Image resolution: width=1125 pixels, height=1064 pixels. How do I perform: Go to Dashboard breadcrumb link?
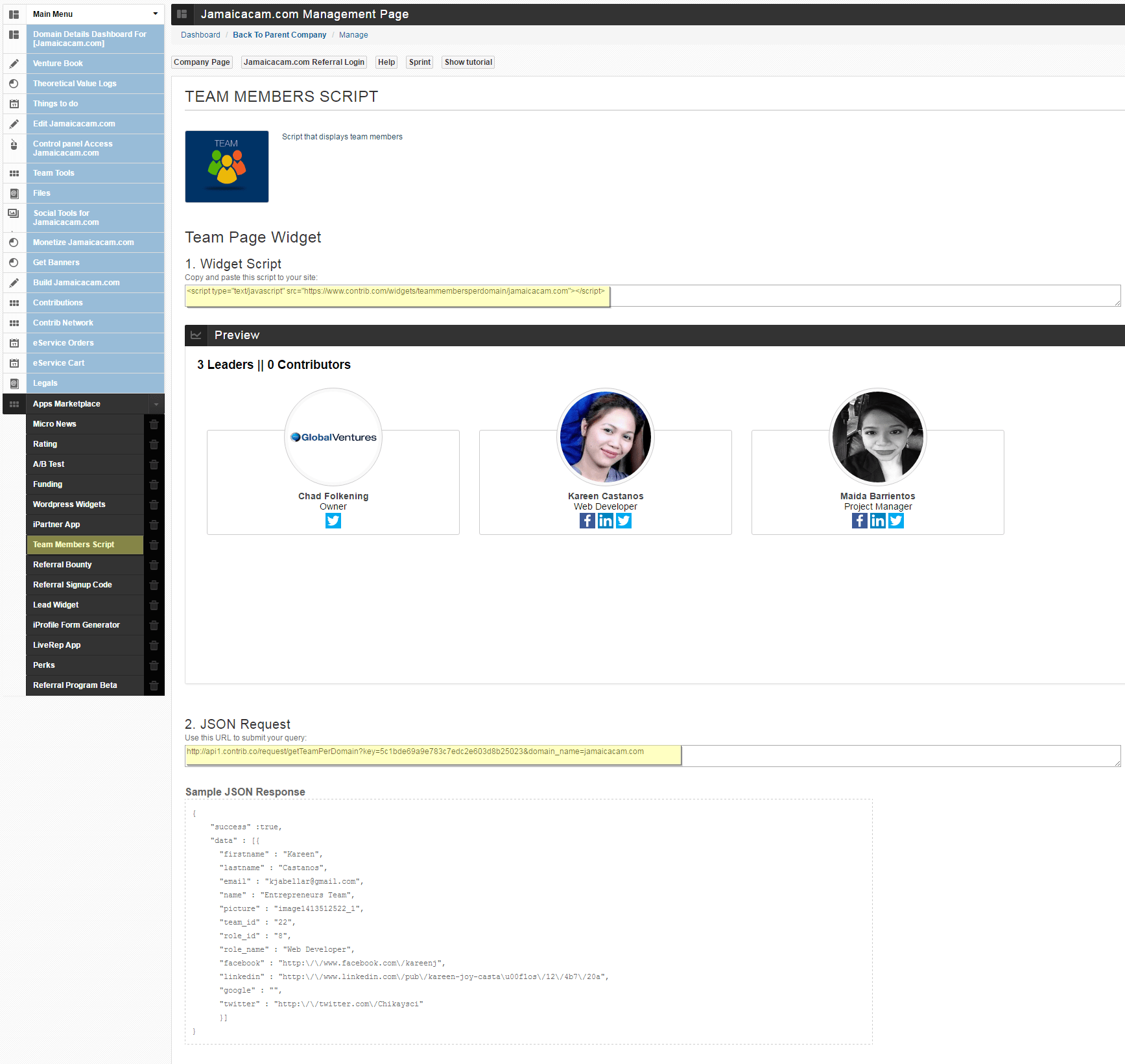point(200,35)
